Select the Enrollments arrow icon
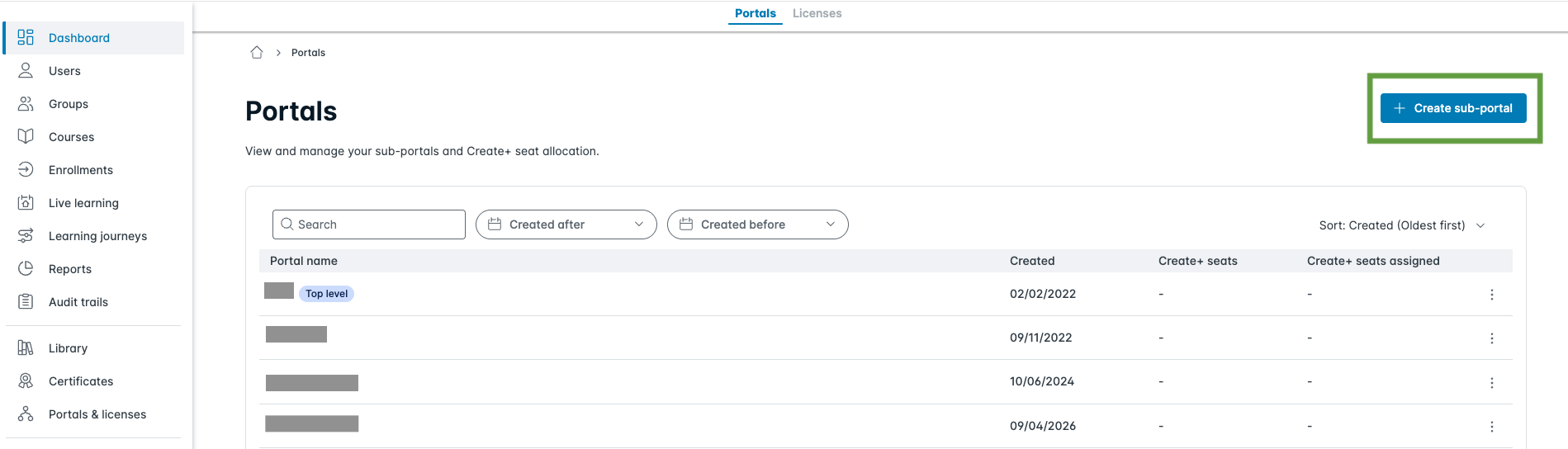Image resolution: width=1568 pixels, height=449 pixels. coord(26,170)
